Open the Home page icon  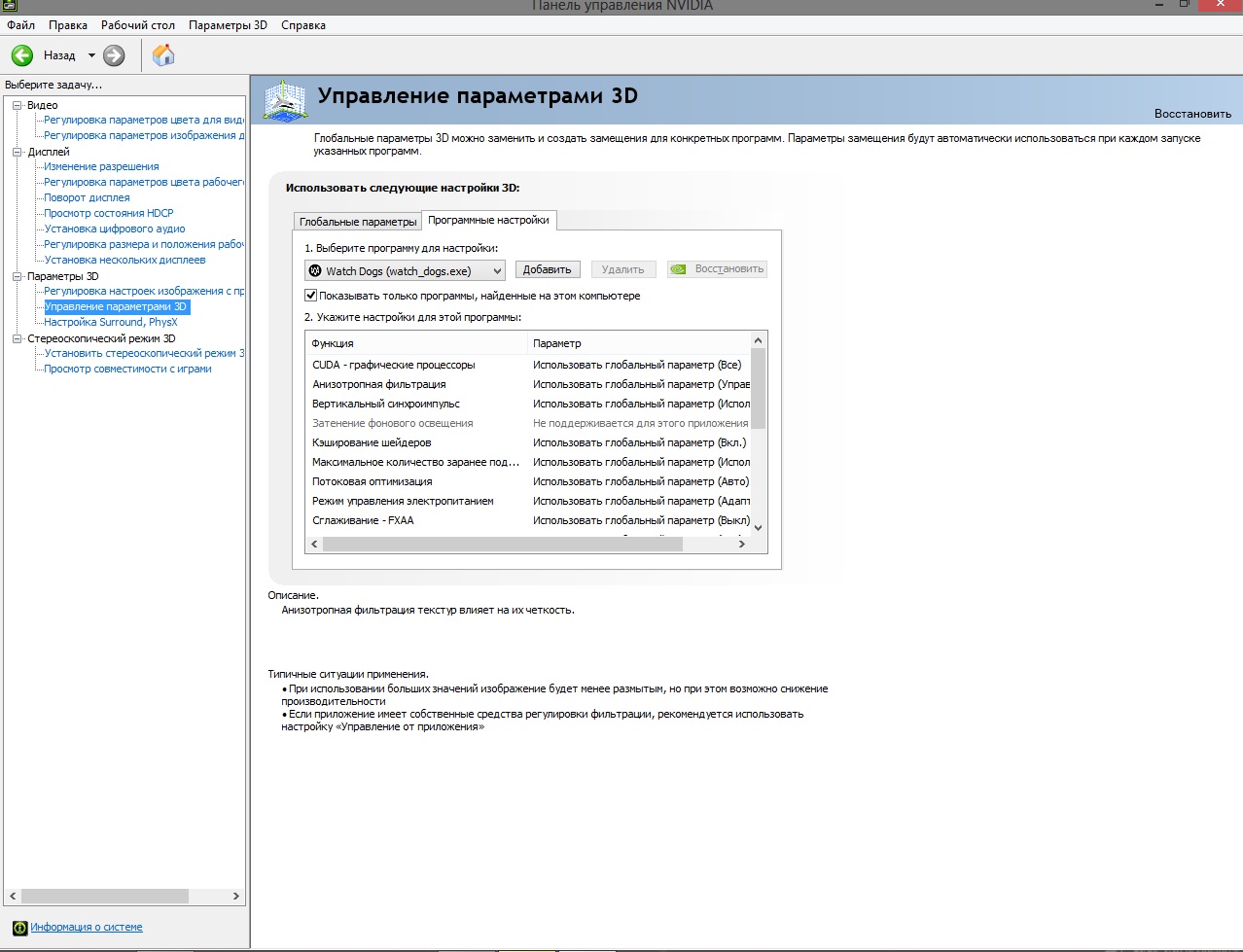[163, 55]
